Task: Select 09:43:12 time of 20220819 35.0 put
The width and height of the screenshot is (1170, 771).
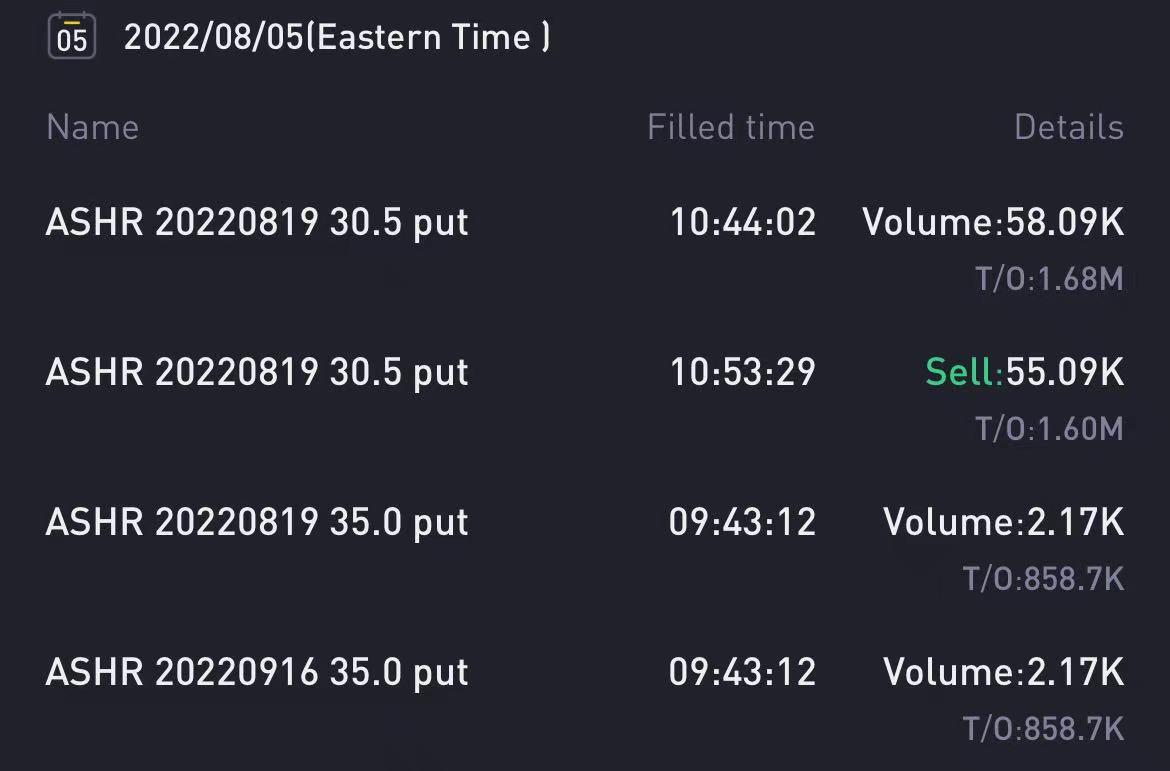Action: click(x=742, y=522)
